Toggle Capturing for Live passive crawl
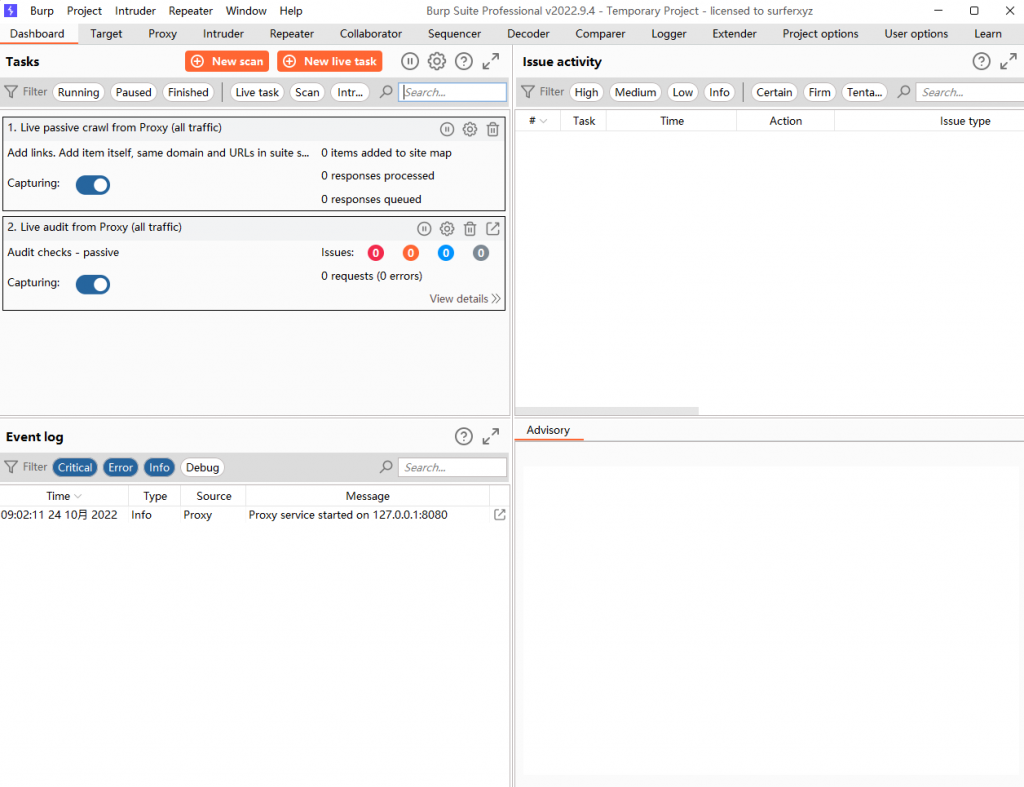Screen dimensions: 1024x787 tap(93, 185)
